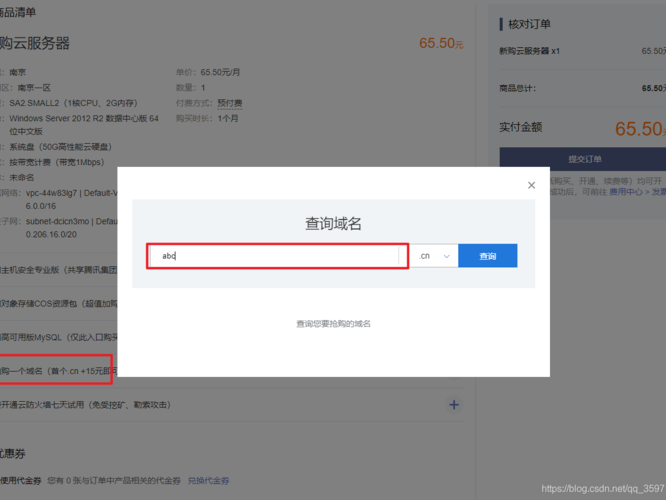
Task: Click the 核对订单 heading
Action: (x=529, y=24)
